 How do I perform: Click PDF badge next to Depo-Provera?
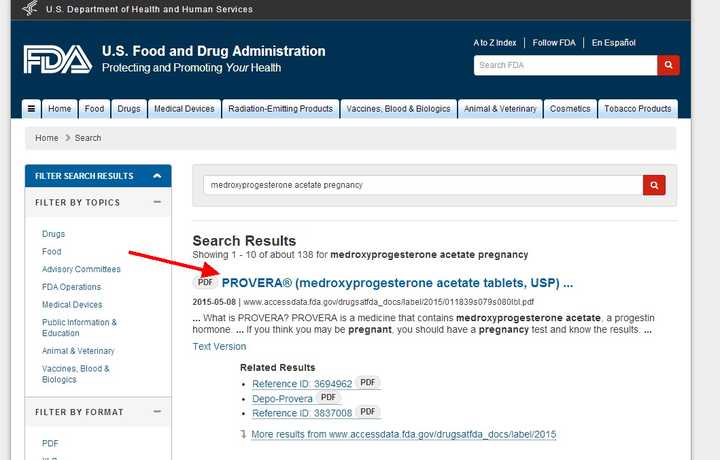coord(328,397)
